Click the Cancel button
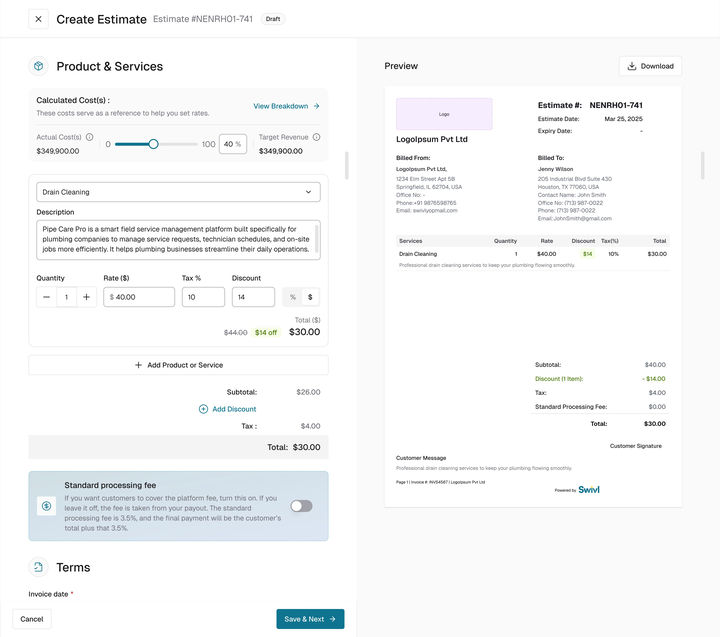Screen dimensions: 720x637 [32, 619]
